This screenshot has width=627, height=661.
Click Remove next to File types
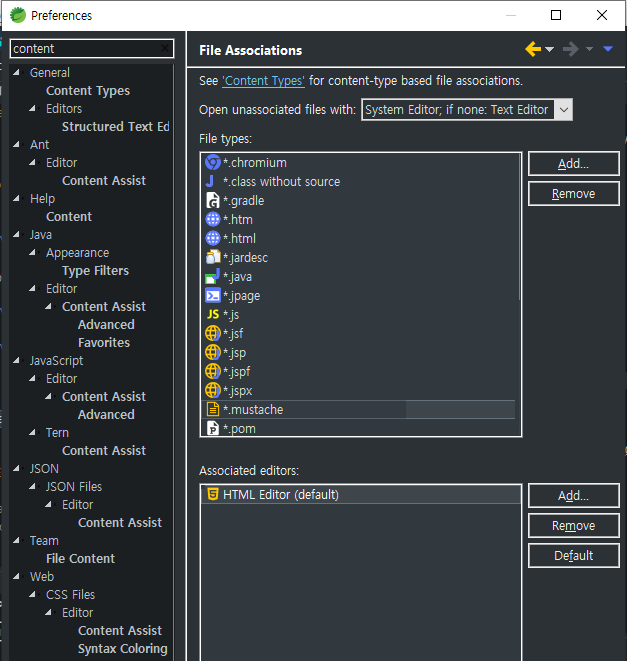pos(573,193)
